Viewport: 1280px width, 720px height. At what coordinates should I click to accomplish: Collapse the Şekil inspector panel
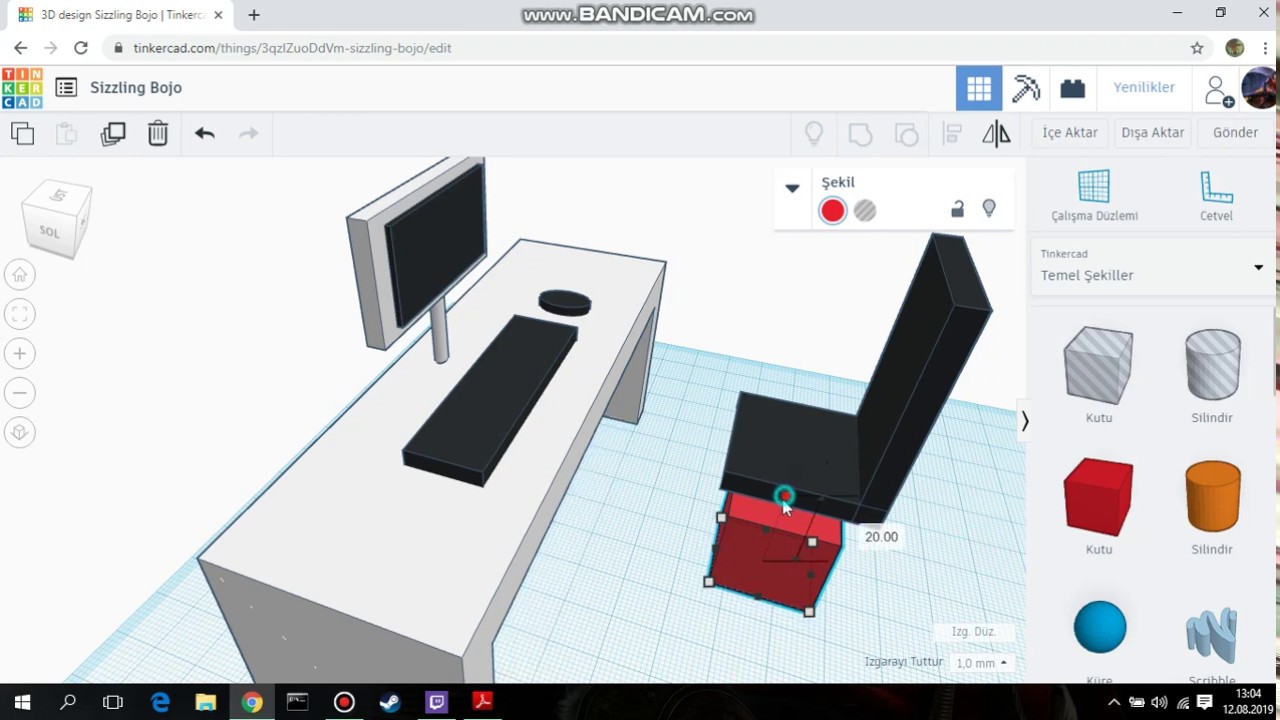pos(792,188)
